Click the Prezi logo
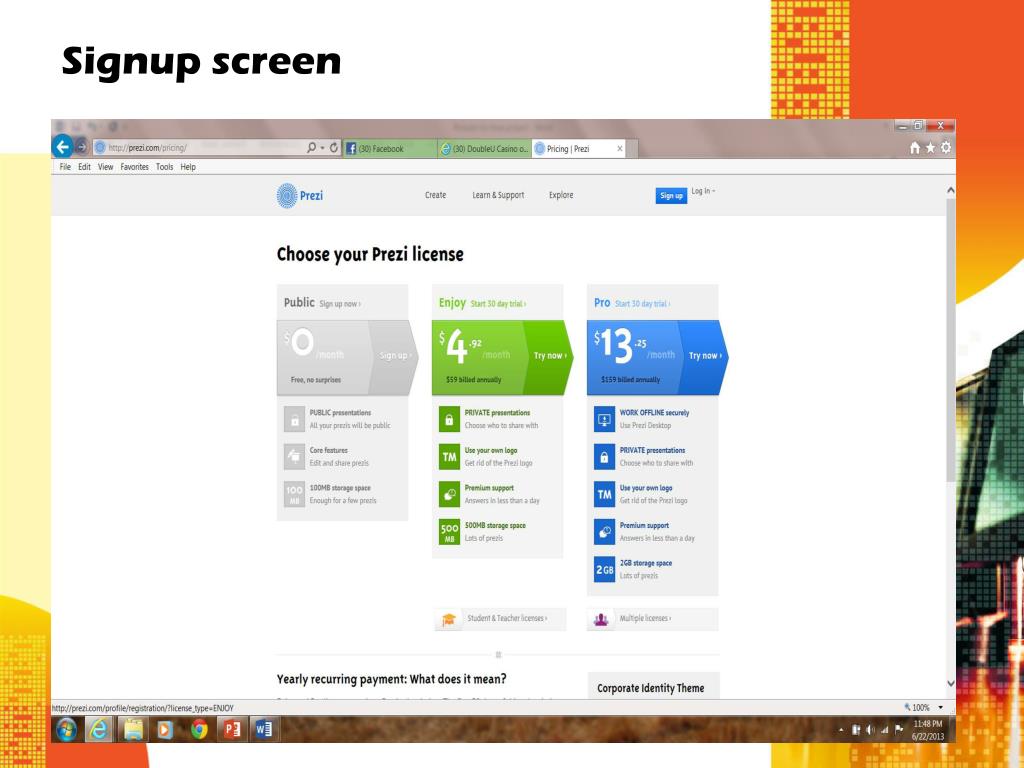This screenshot has height=768, width=1024. [x=300, y=195]
